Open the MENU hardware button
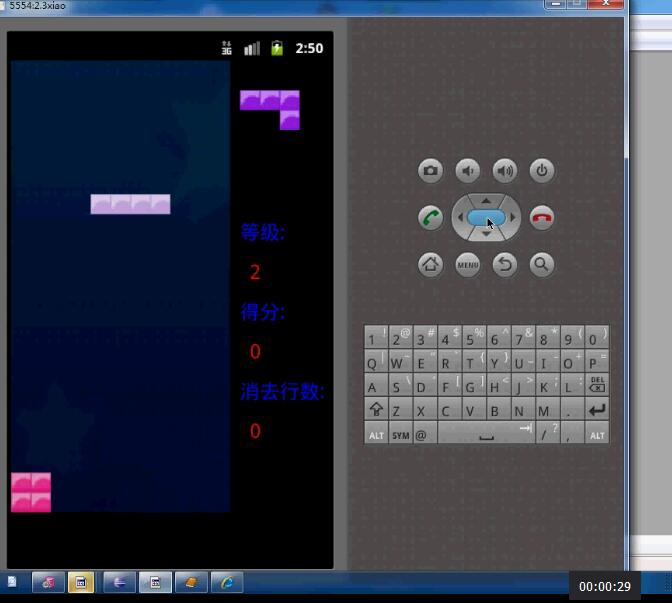672x603 pixels. pos(468,264)
